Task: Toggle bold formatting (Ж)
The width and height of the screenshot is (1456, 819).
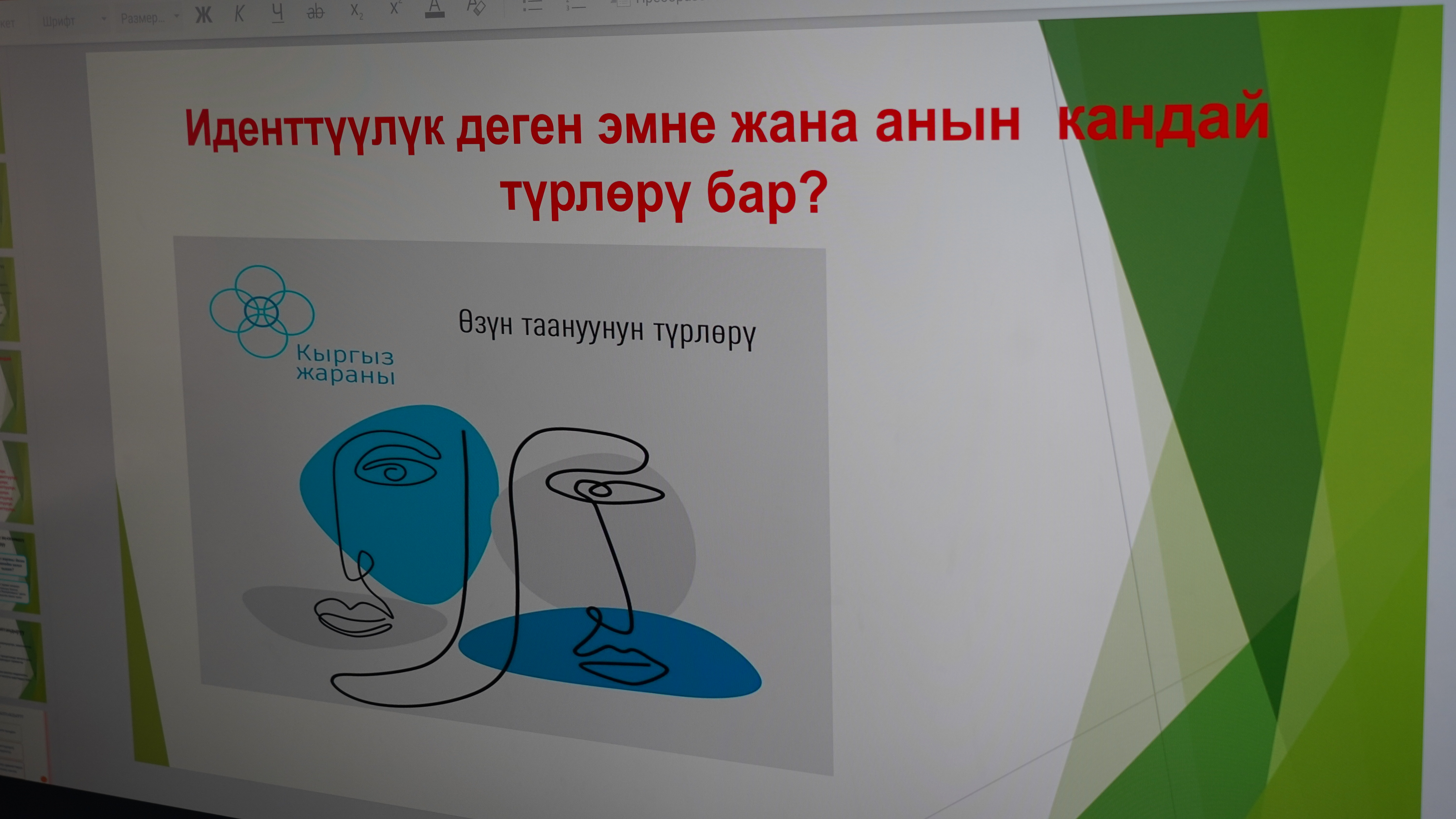Action: coord(204,15)
